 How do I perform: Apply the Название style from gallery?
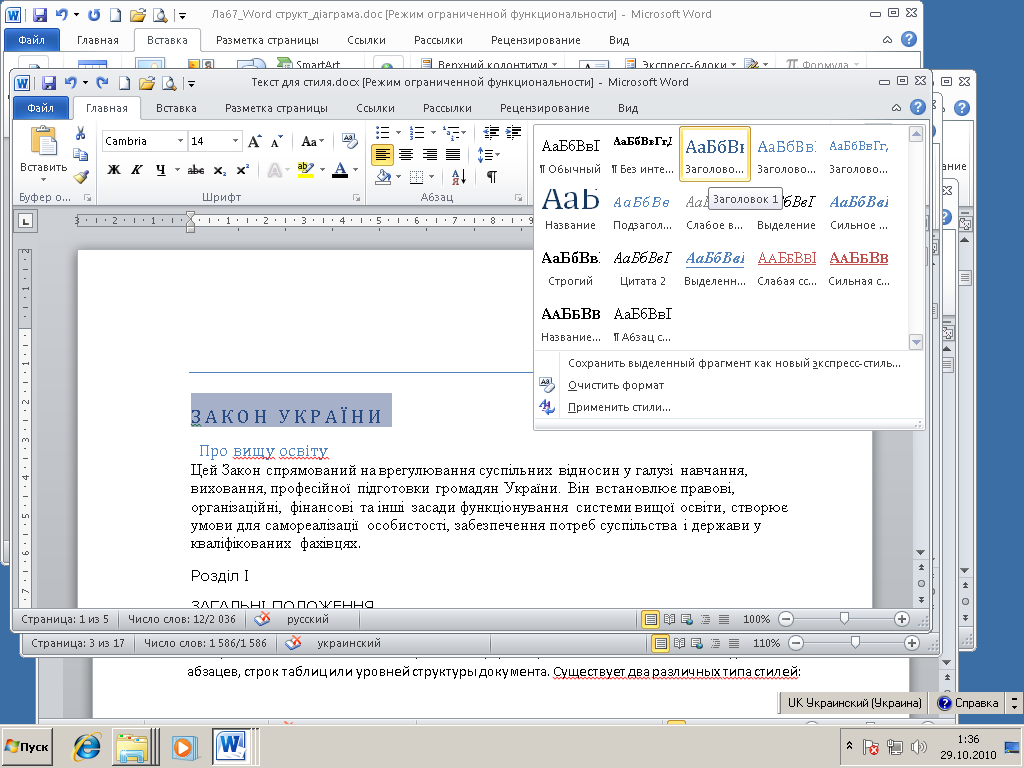click(570, 210)
